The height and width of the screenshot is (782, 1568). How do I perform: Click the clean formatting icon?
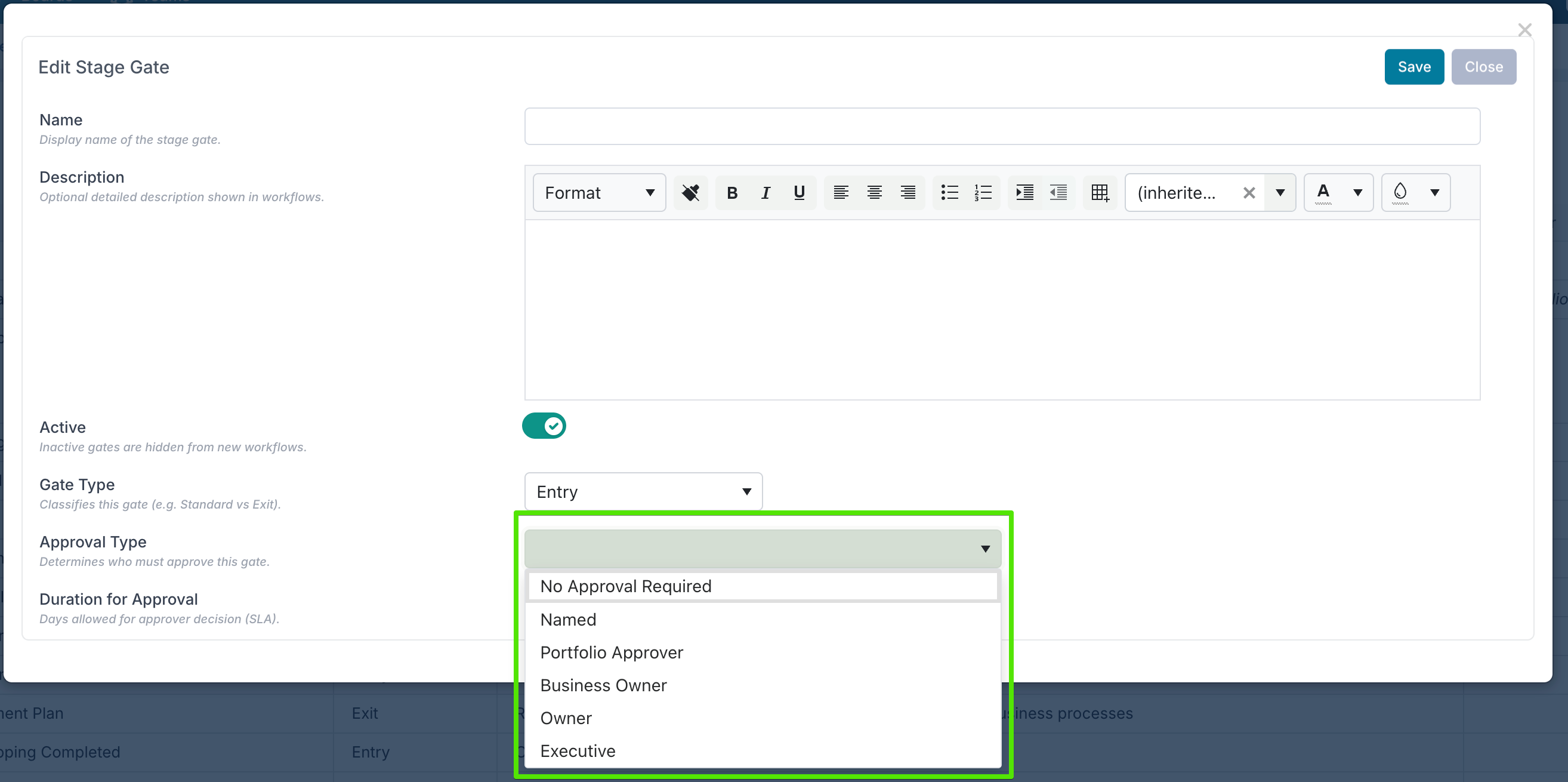pos(690,193)
